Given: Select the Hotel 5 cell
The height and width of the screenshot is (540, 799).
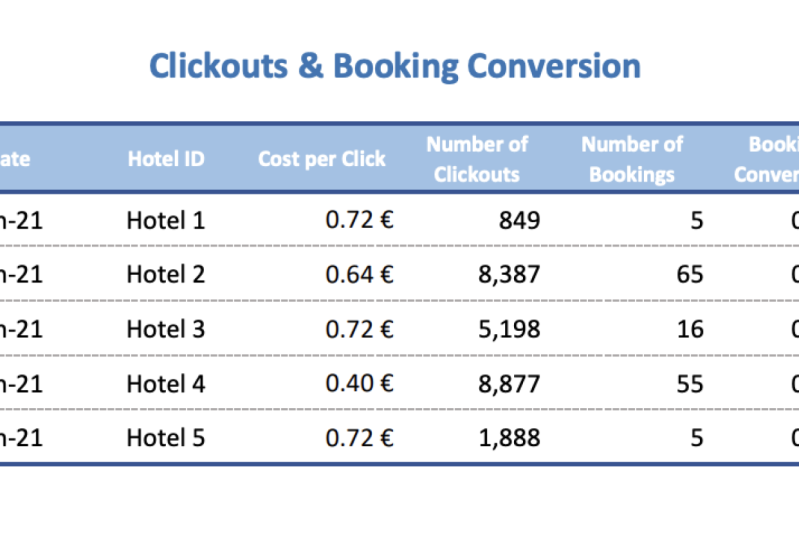Looking at the screenshot, I should (x=166, y=438).
